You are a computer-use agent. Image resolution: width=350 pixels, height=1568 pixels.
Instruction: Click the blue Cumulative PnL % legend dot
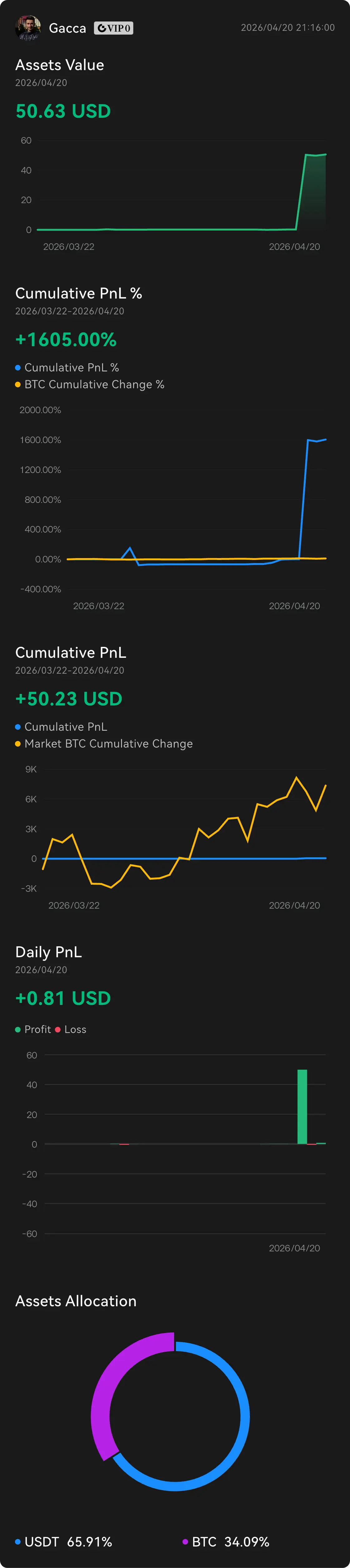point(18,368)
